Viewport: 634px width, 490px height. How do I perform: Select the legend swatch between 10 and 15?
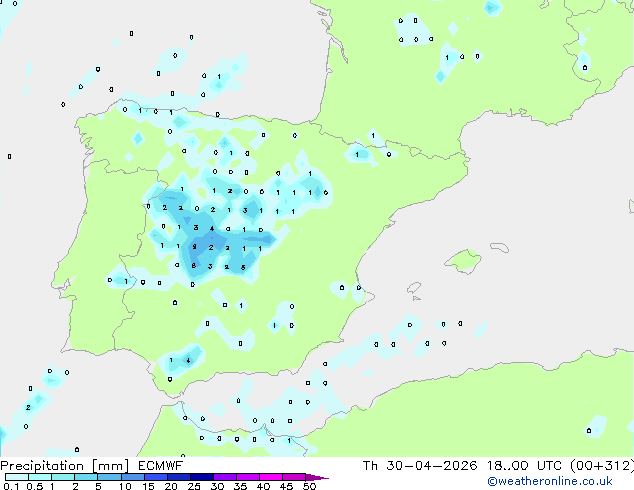click(133, 477)
